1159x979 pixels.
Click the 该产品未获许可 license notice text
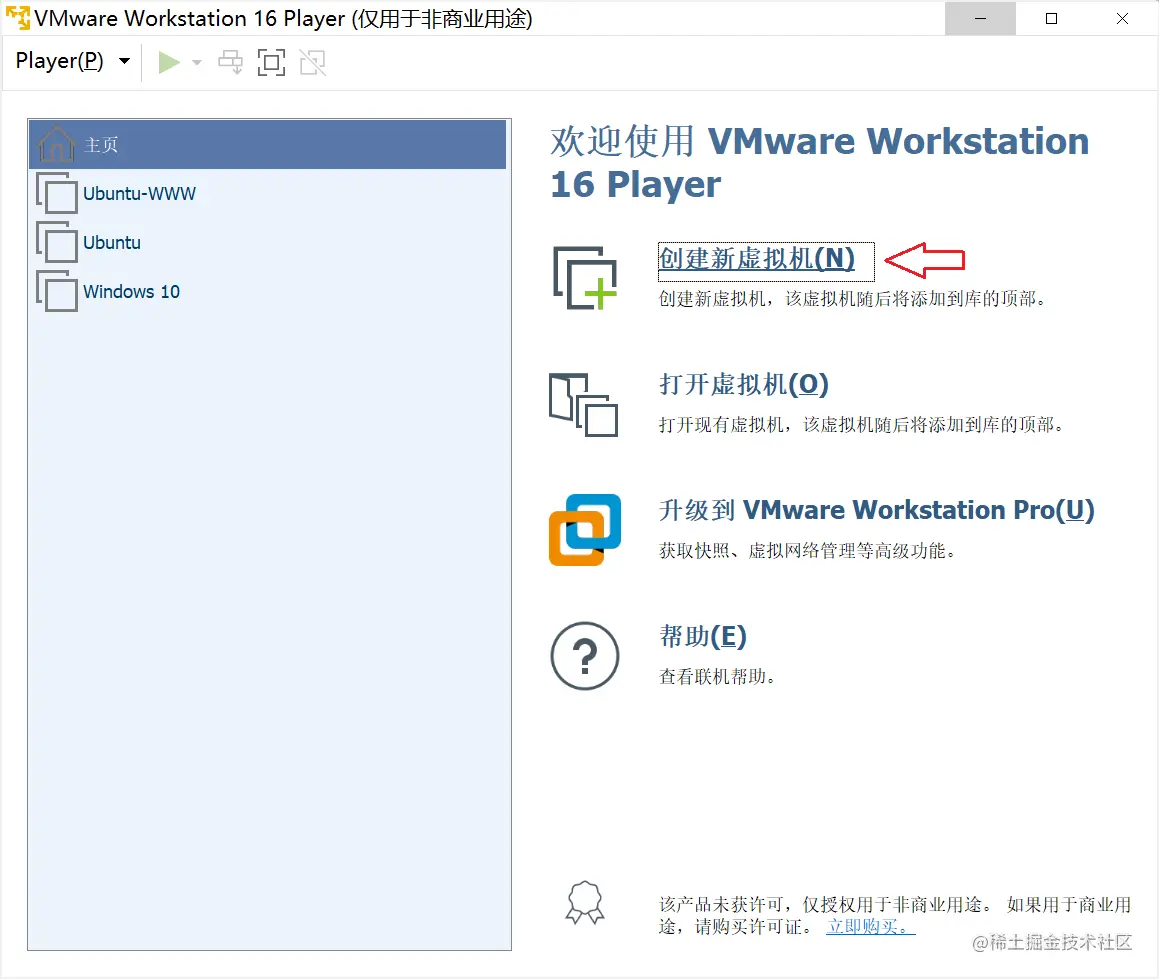point(894,915)
